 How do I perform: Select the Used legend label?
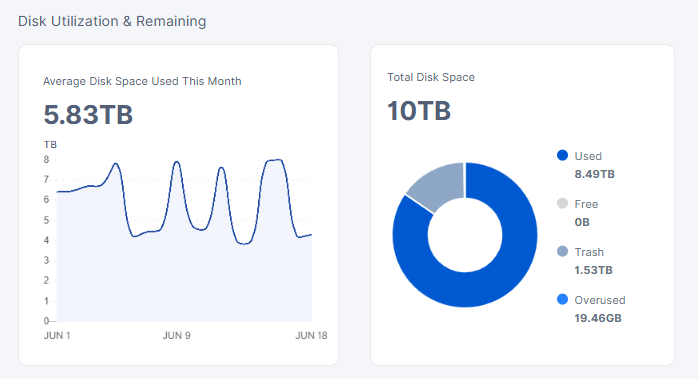[588, 156]
